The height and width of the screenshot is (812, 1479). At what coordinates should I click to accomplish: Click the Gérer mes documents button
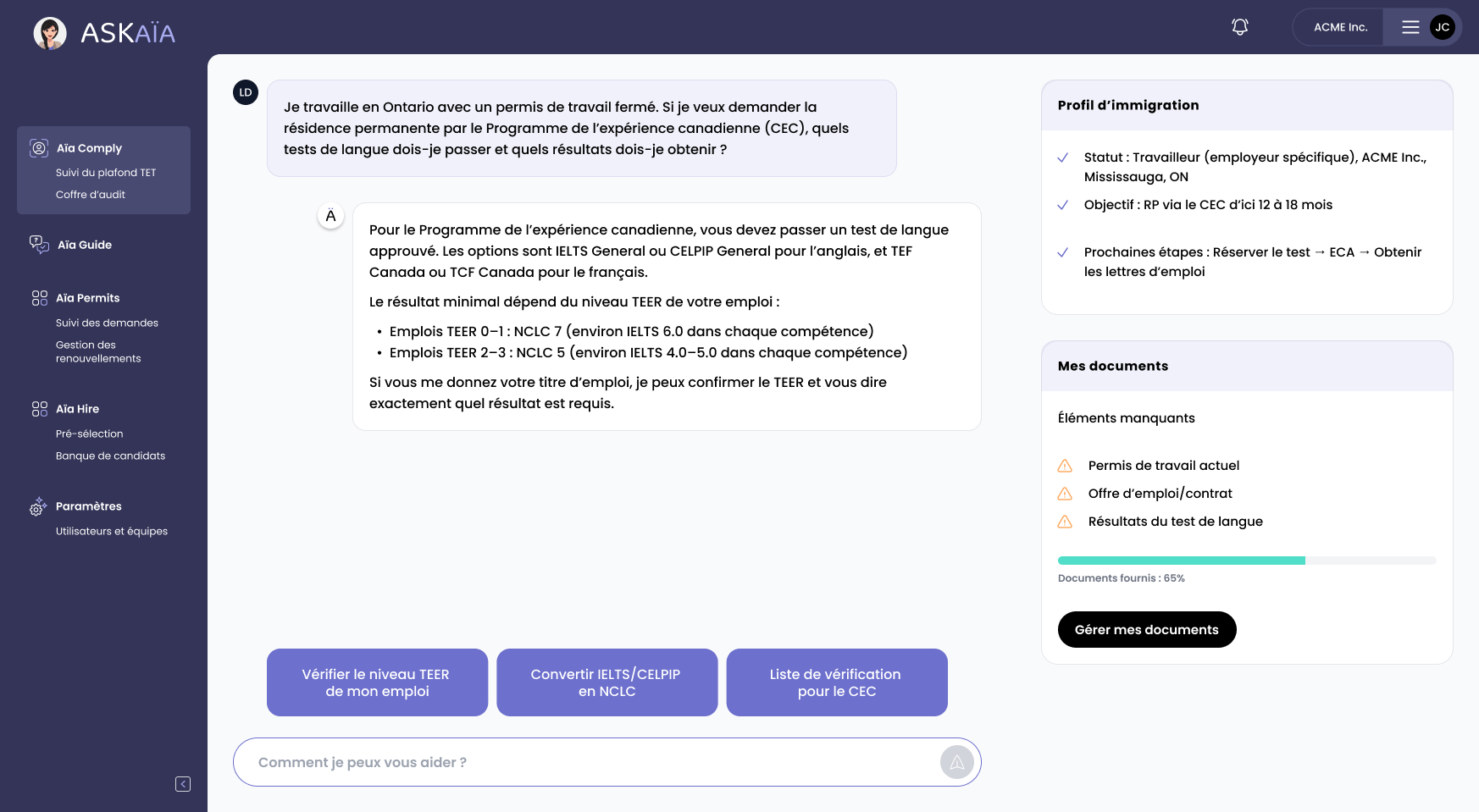pyautogui.click(x=1146, y=629)
